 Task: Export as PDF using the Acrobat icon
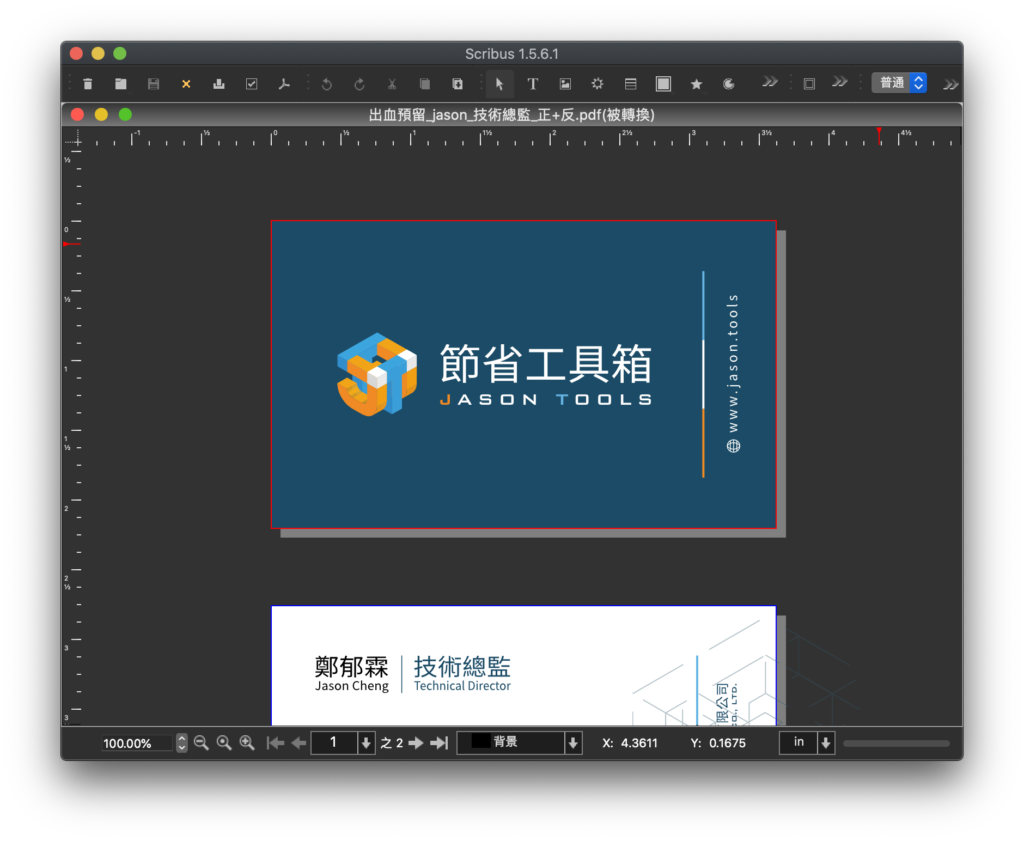[x=284, y=84]
